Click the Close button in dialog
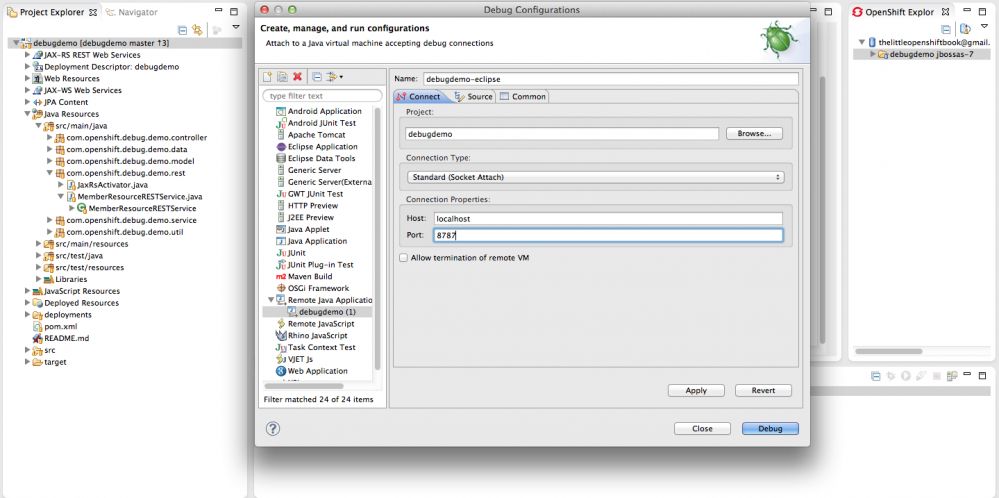Image resolution: width=999 pixels, height=498 pixels. click(702, 429)
